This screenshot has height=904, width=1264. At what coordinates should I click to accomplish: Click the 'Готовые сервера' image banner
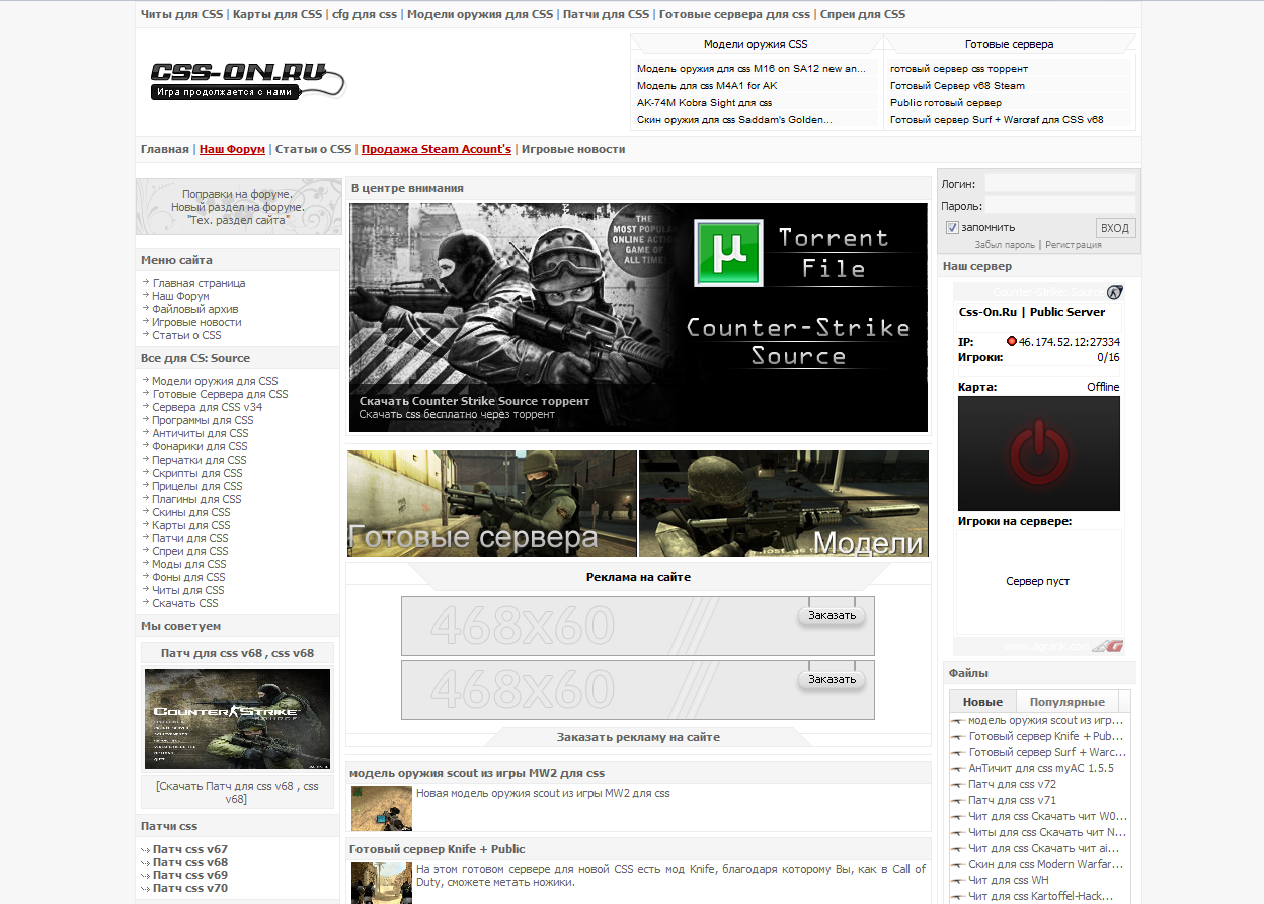(492, 503)
